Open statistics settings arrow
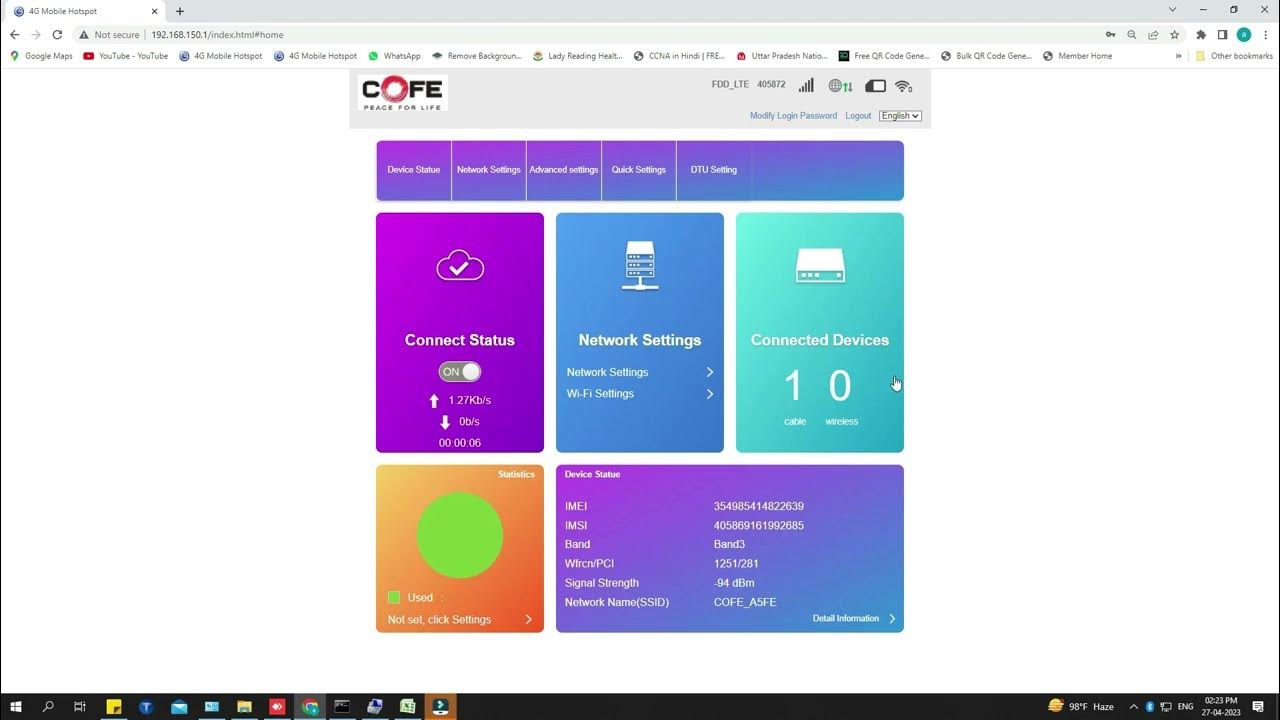 point(529,620)
